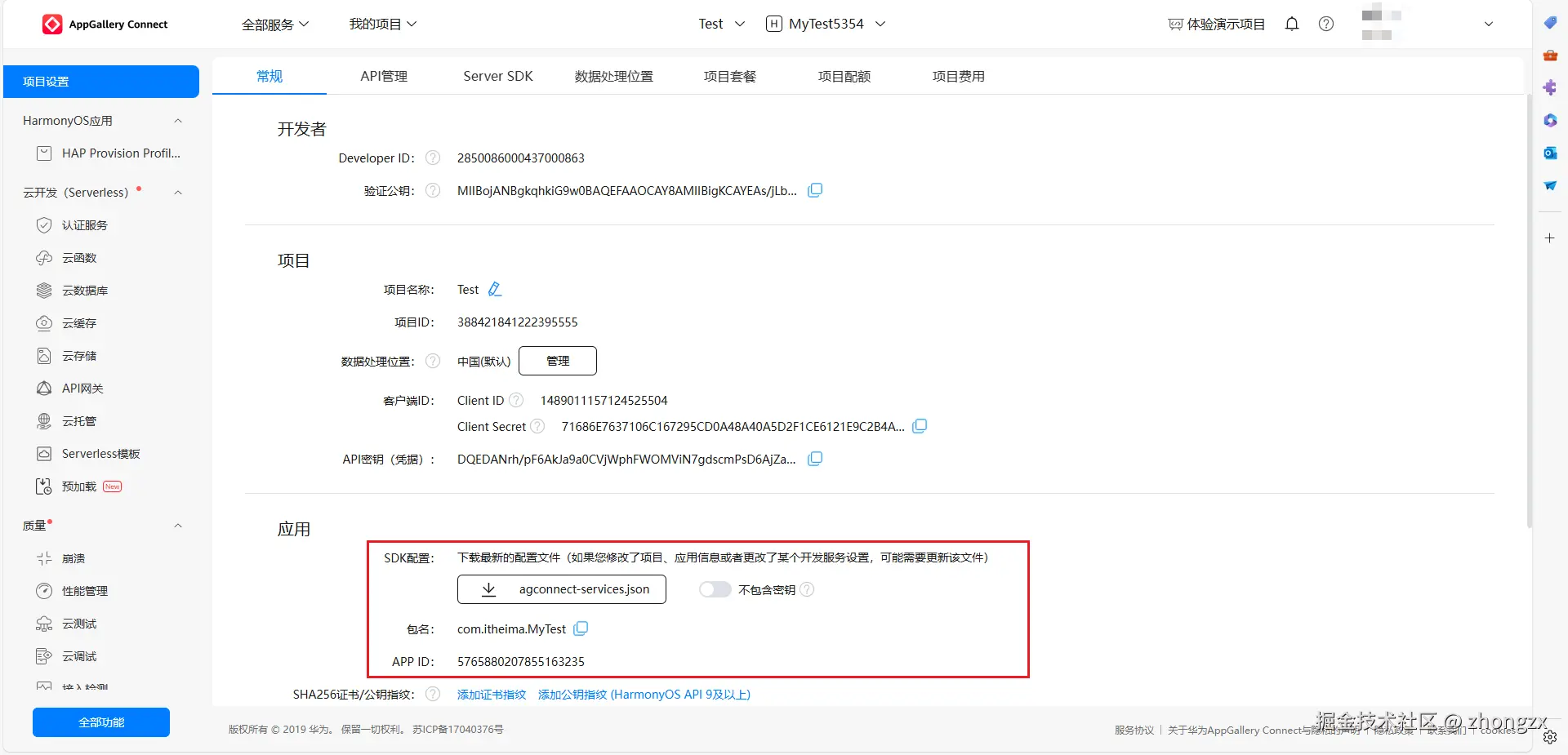Open 体验演示项目 link

(x=1217, y=24)
